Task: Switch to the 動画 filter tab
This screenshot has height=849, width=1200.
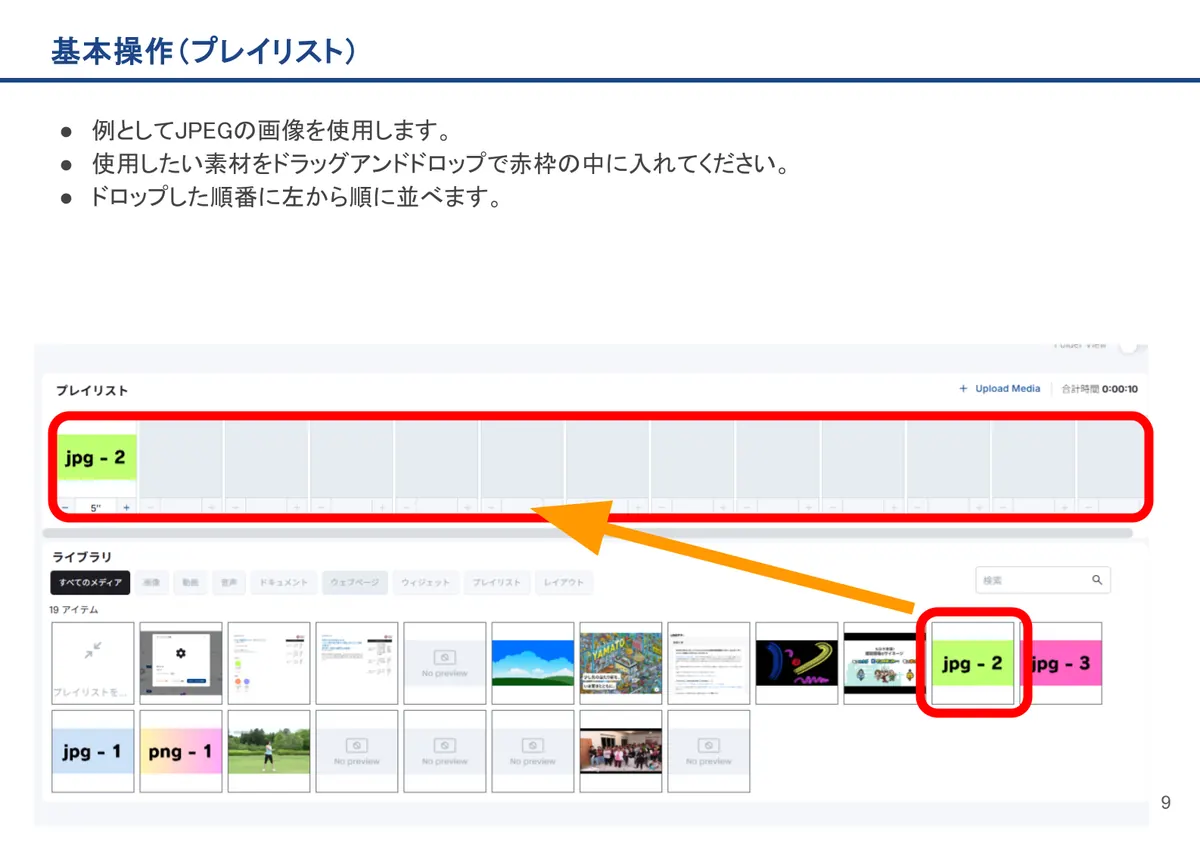Action: pyautogui.click(x=190, y=582)
